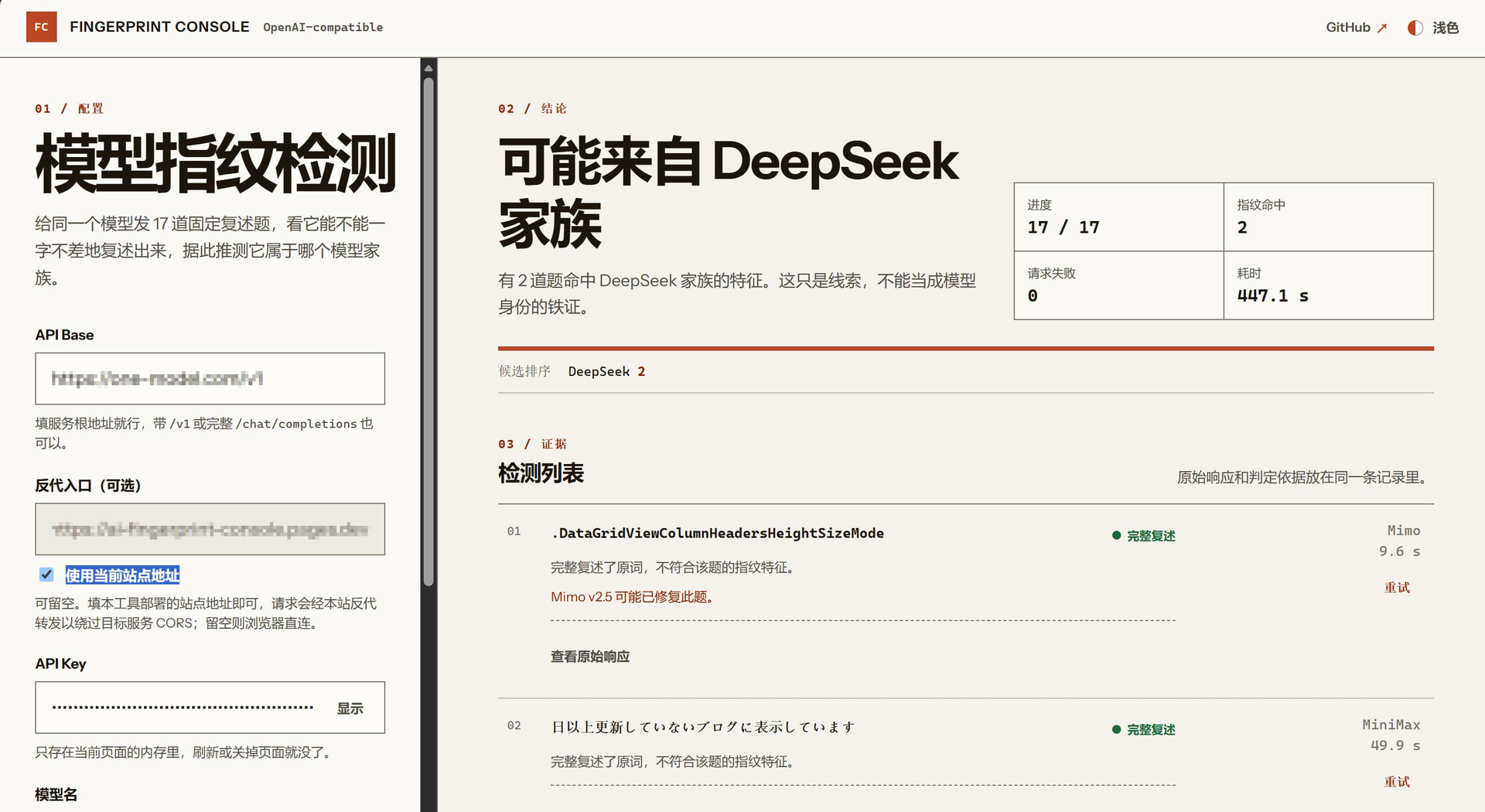Focus the API Base input field
The image size is (1485, 812).
(x=210, y=378)
